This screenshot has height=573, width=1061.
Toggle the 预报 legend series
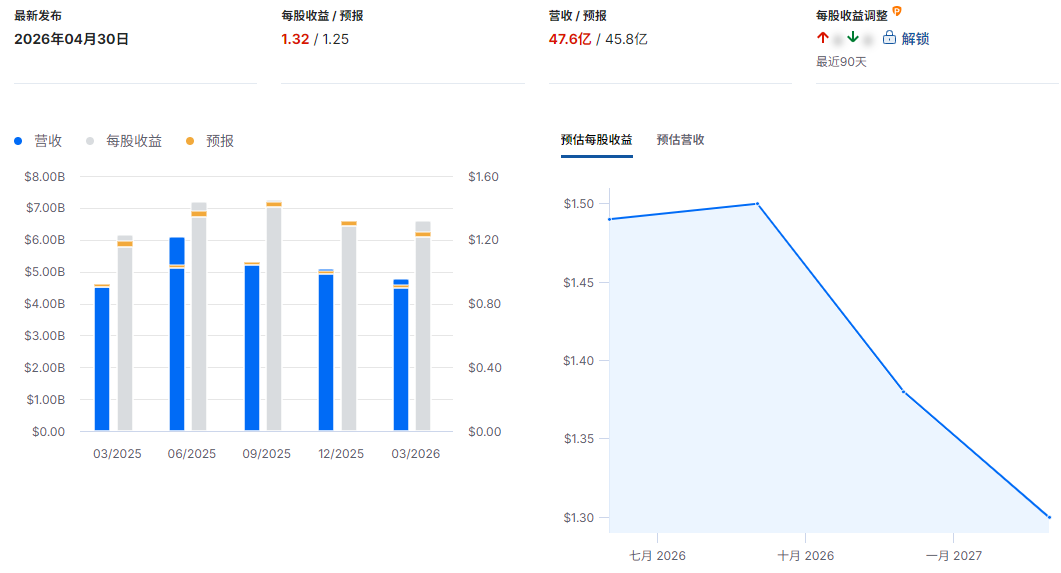pyautogui.click(x=210, y=141)
